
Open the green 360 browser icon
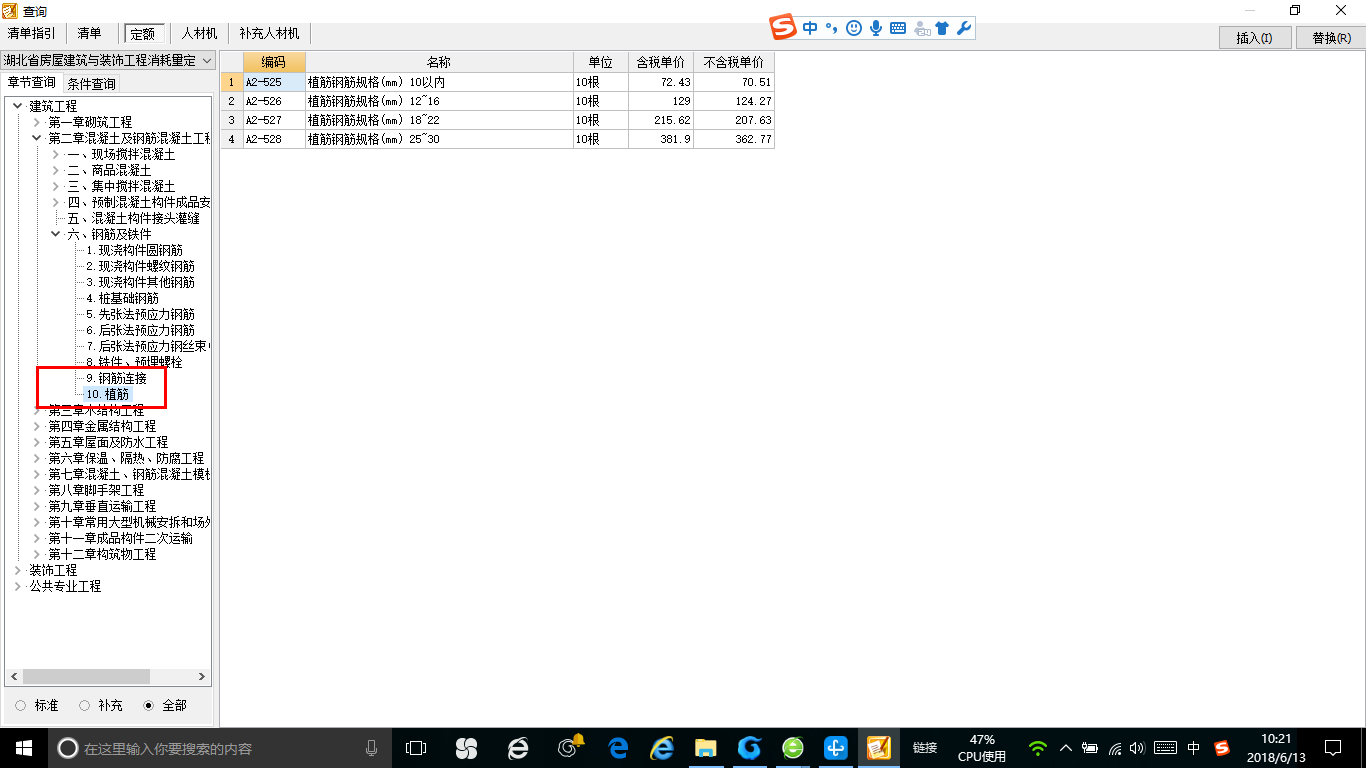(793, 748)
